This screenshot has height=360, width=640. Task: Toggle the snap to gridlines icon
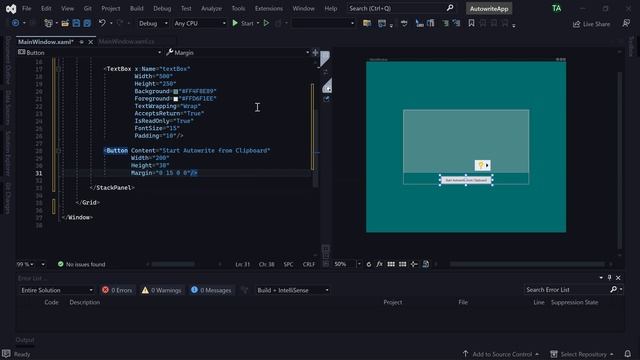coord(402,264)
